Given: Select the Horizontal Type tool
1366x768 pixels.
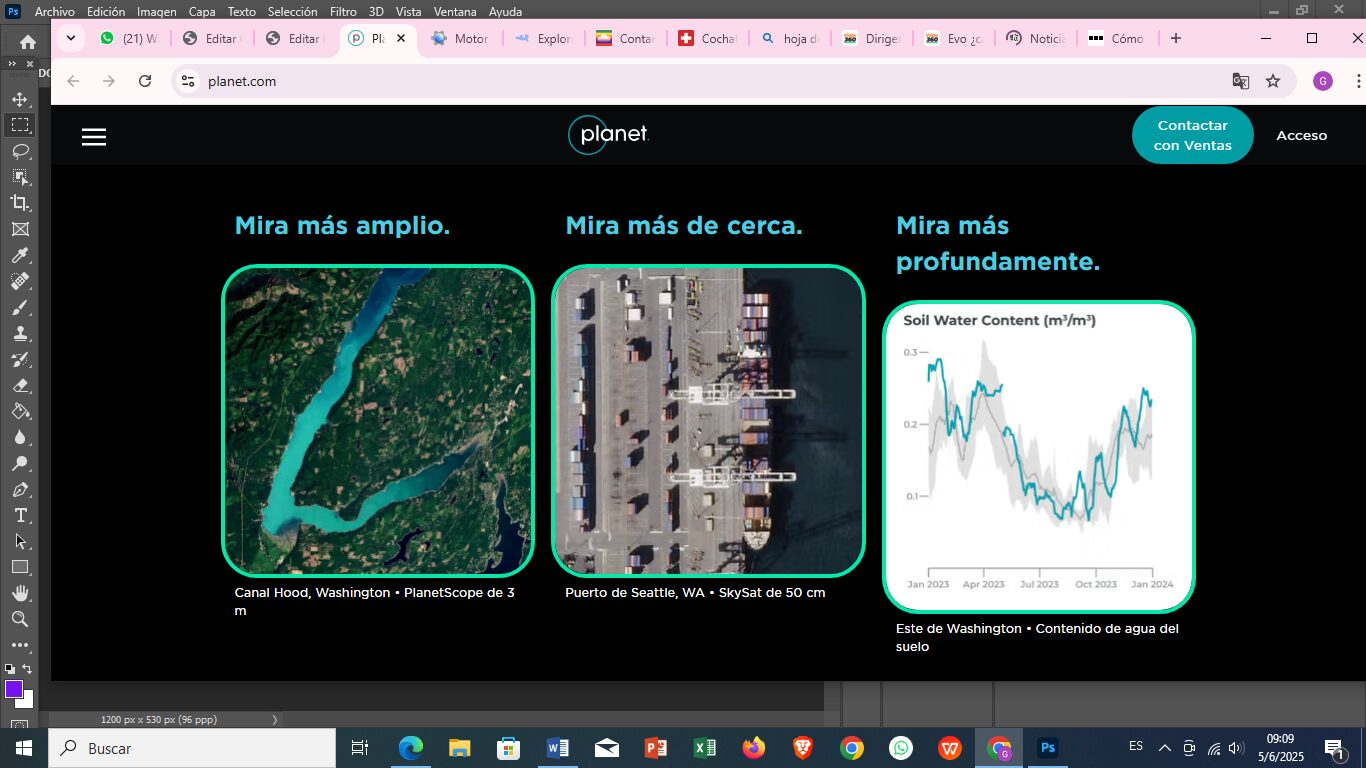Looking at the screenshot, I should tap(20, 515).
